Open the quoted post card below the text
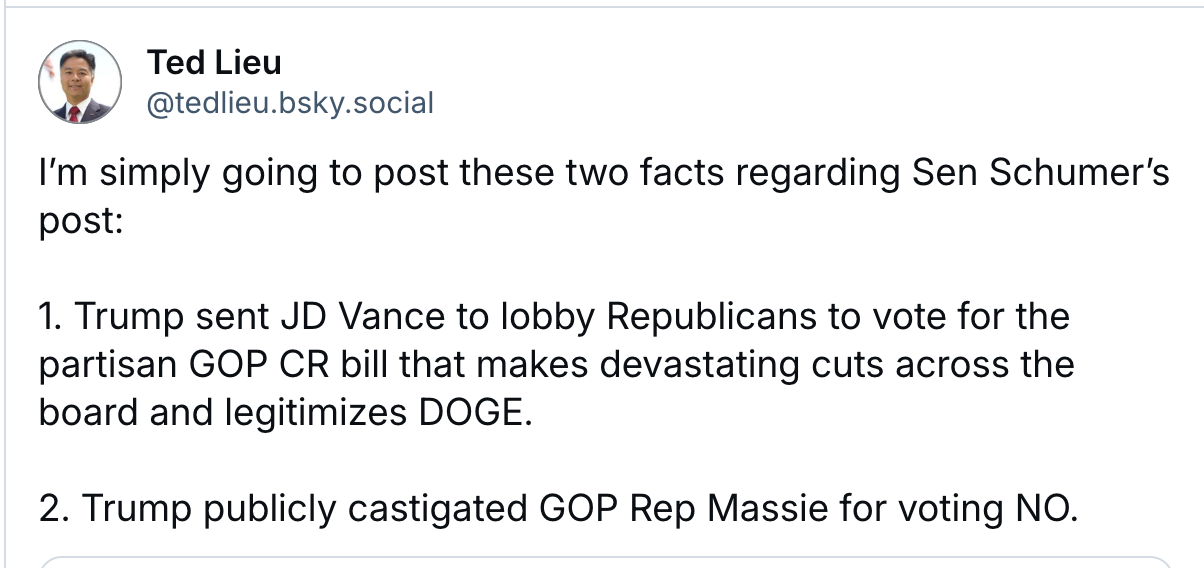The height and width of the screenshot is (568, 1204). click(x=602, y=561)
